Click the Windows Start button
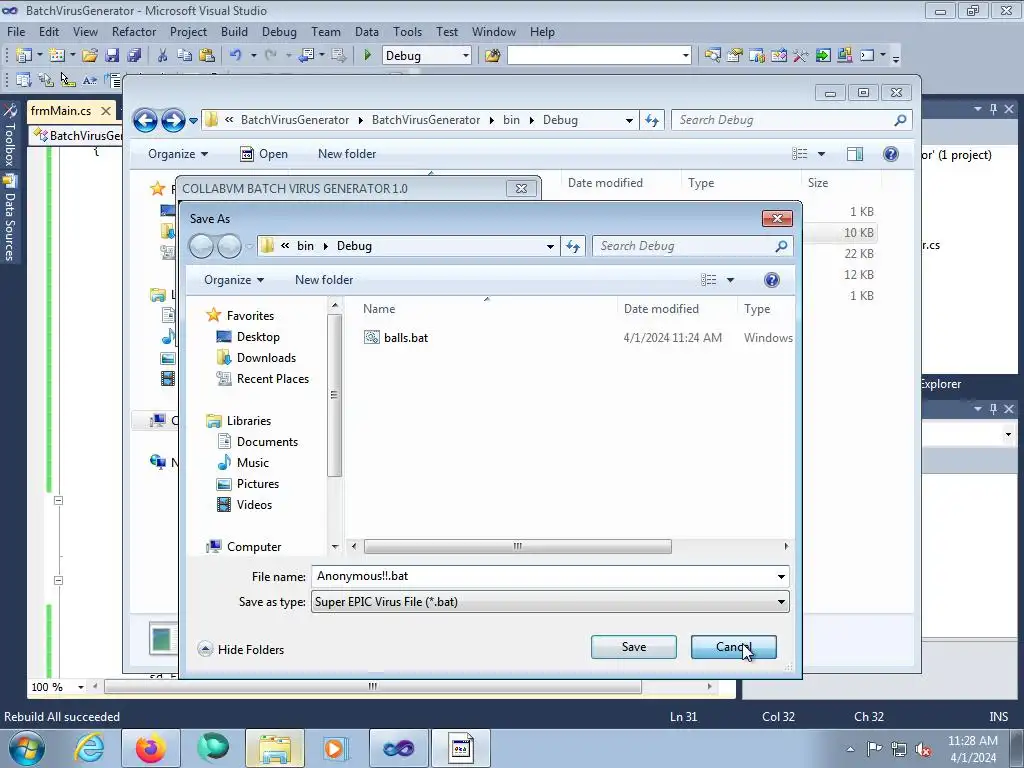The image size is (1024, 768). click(27, 748)
